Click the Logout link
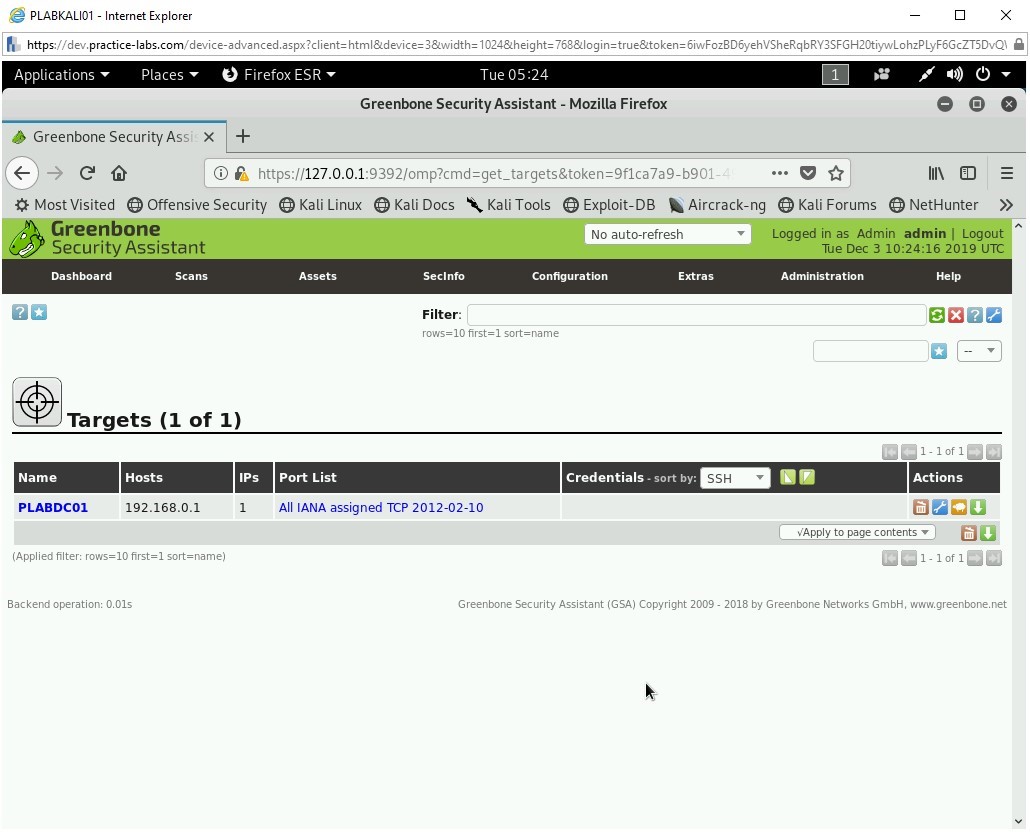Image resolution: width=1030 pixels, height=833 pixels. point(982,233)
